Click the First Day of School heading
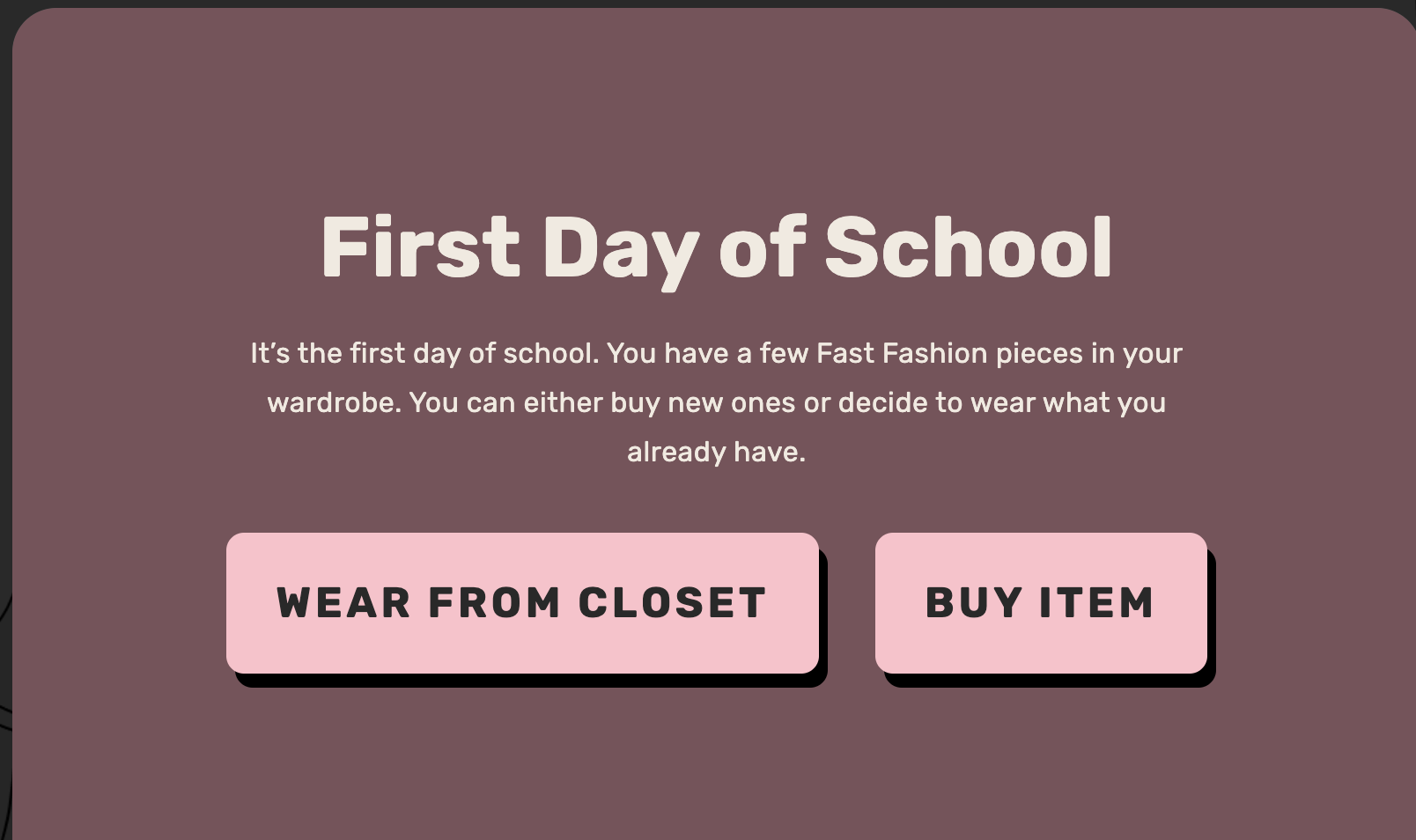 pyautogui.click(x=716, y=248)
